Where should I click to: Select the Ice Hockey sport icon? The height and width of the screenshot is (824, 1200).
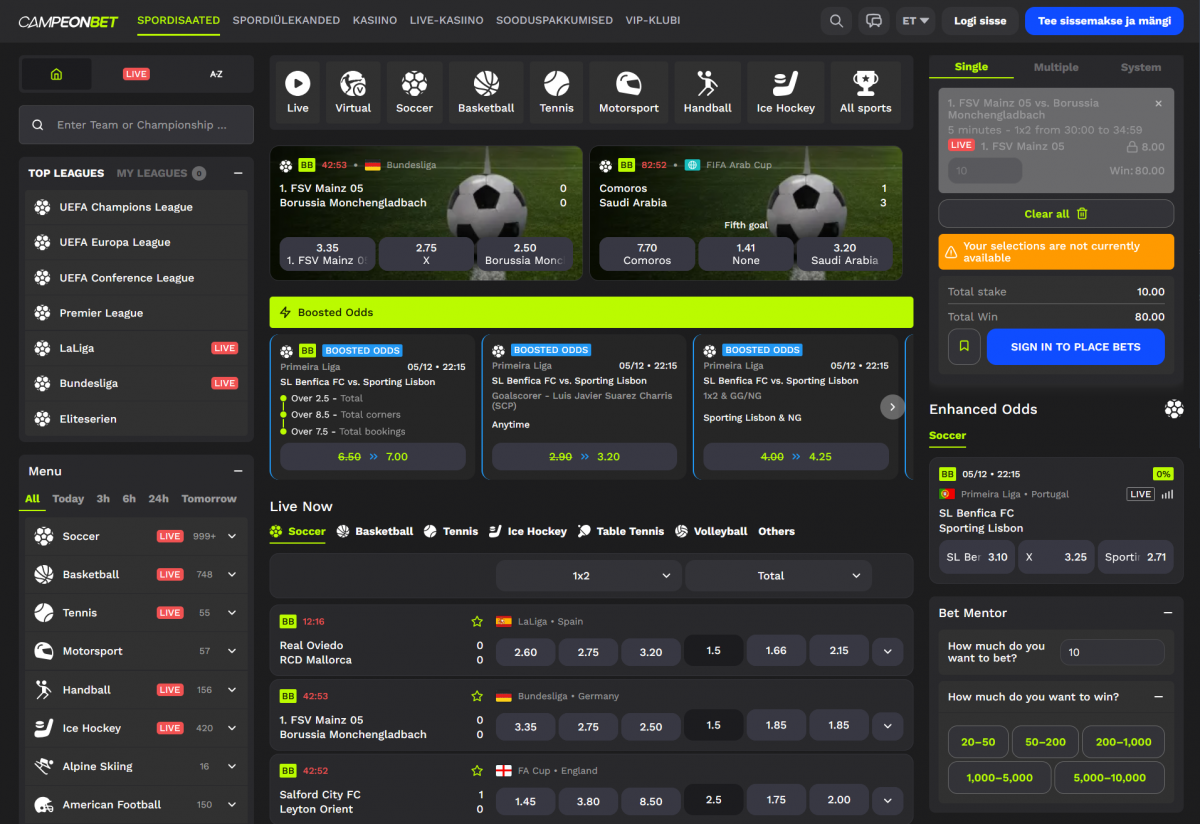[785, 91]
